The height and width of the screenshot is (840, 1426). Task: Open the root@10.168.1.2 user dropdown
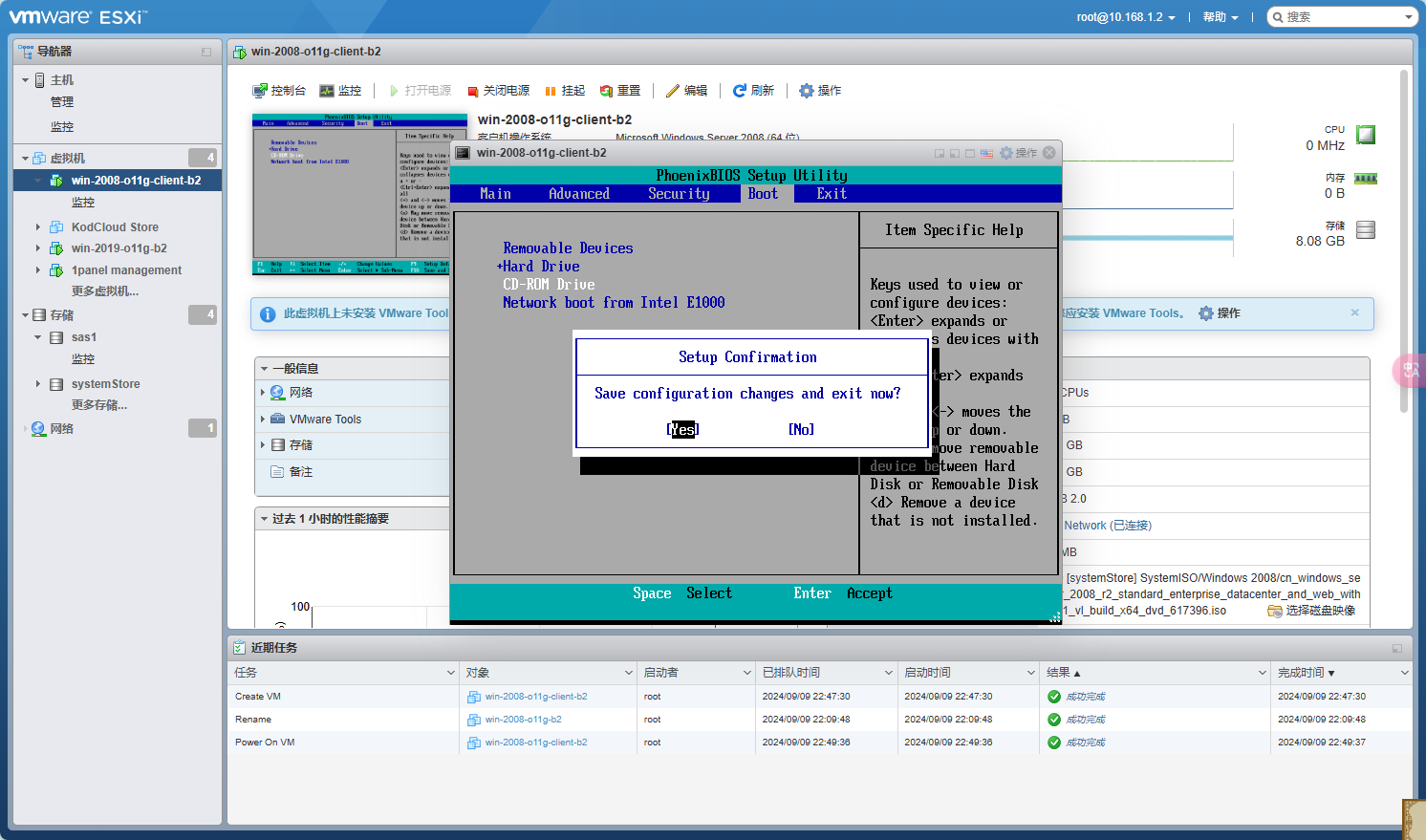[x=1126, y=17]
